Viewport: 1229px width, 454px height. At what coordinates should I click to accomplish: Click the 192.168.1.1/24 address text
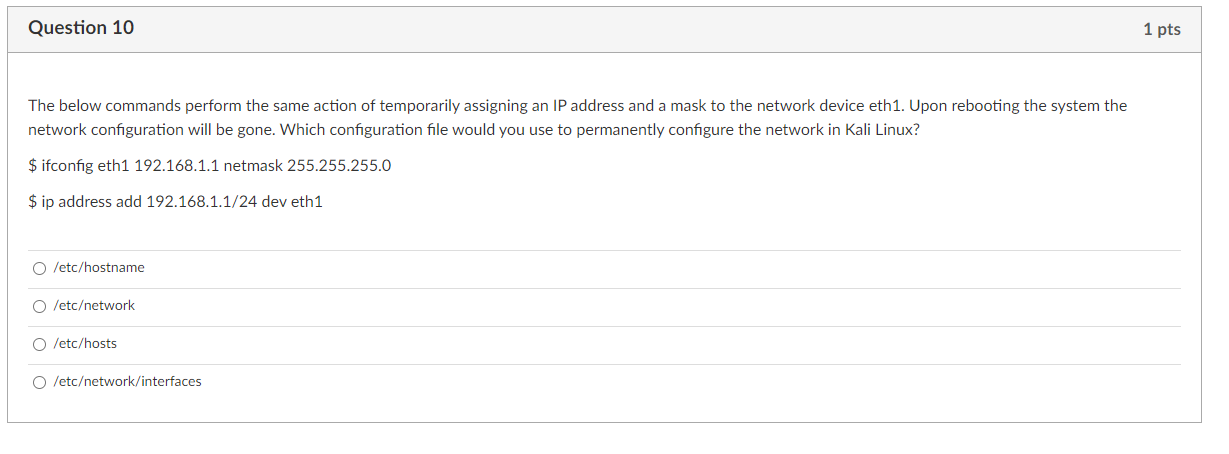(x=201, y=202)
